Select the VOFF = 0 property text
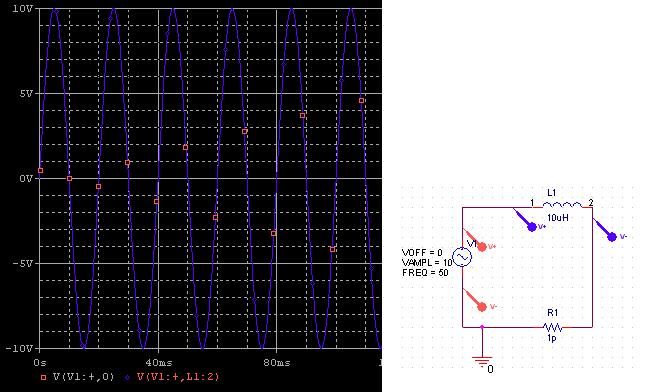Viewport: 657px width, 392px height. (422, 253)
